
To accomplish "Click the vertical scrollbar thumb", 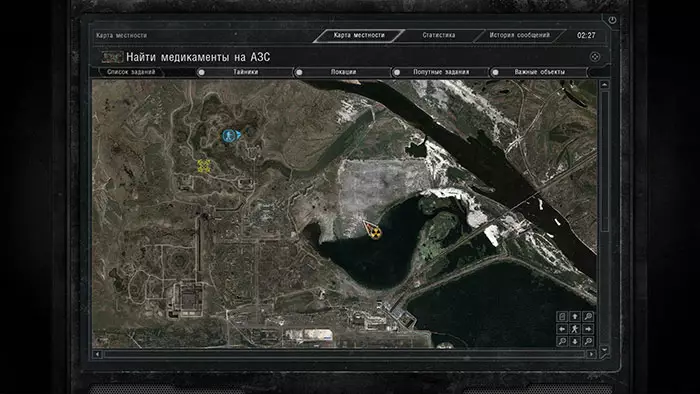I will 605,162.
